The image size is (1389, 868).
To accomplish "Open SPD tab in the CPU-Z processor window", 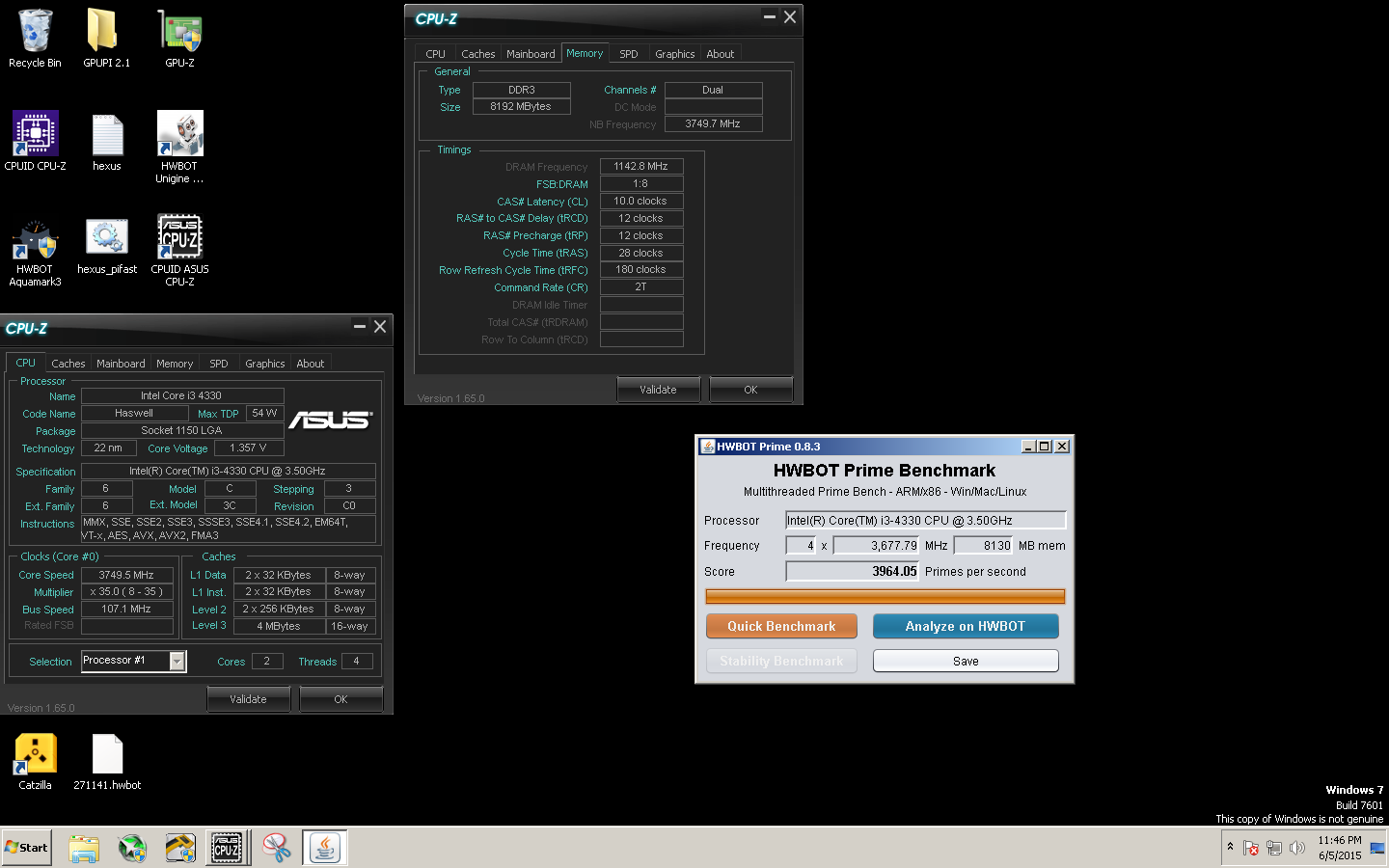I will [x=219, y=364].
